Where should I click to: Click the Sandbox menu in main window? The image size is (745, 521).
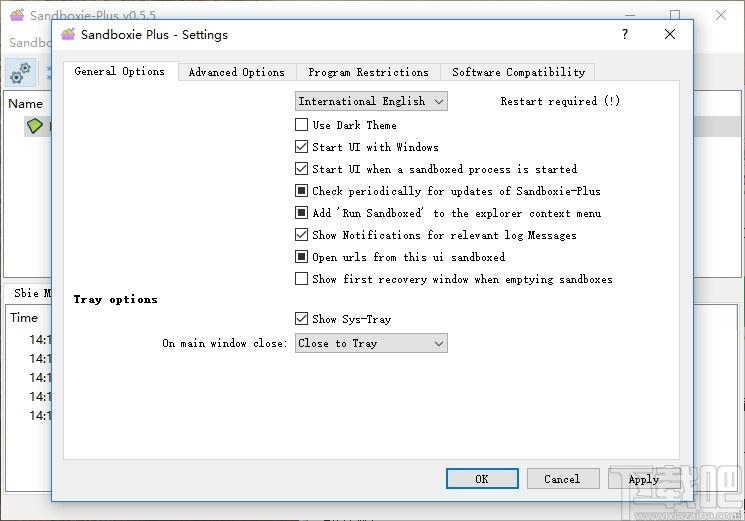[x=30, y=42]
